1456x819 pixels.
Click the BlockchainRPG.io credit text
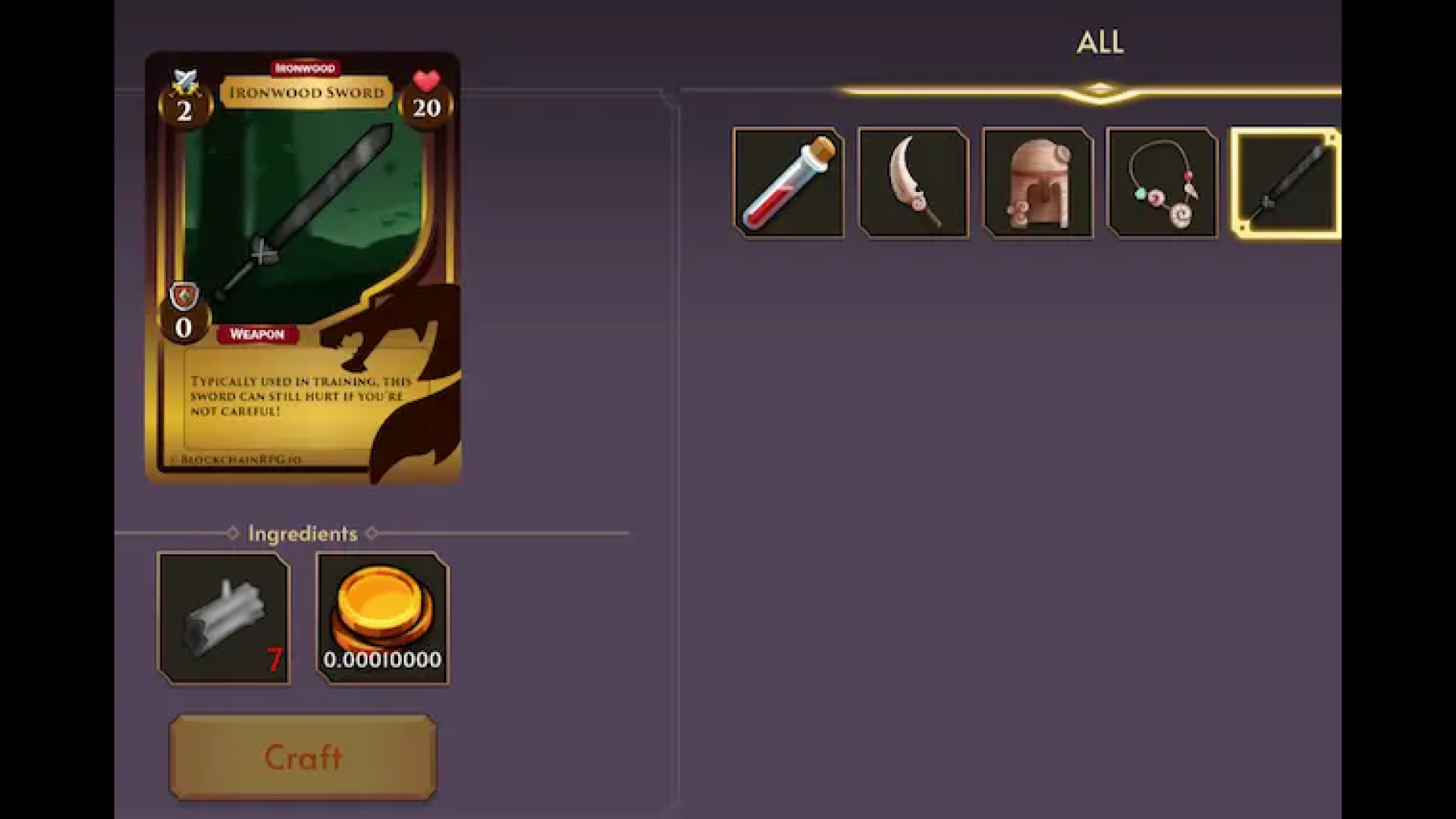pyautogui.click(x=237, y=460)
